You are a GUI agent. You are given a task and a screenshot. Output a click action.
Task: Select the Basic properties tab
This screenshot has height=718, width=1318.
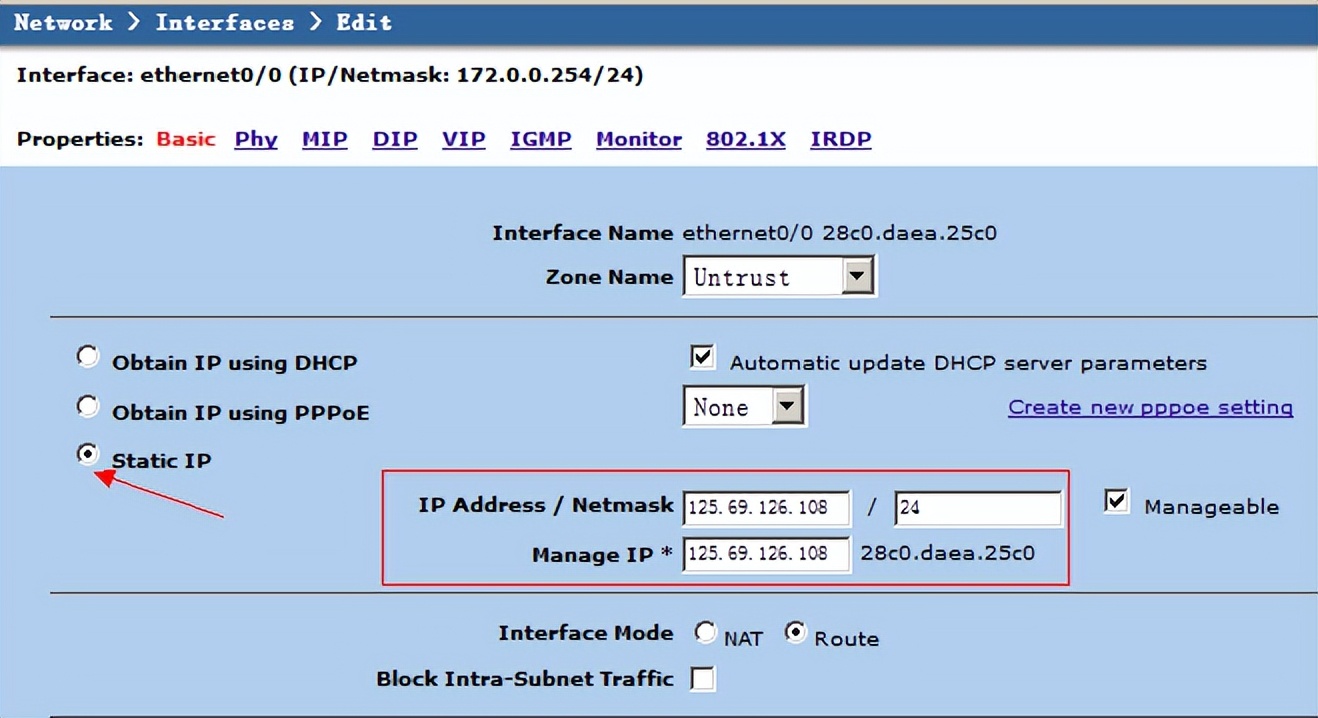pos(186,139)
